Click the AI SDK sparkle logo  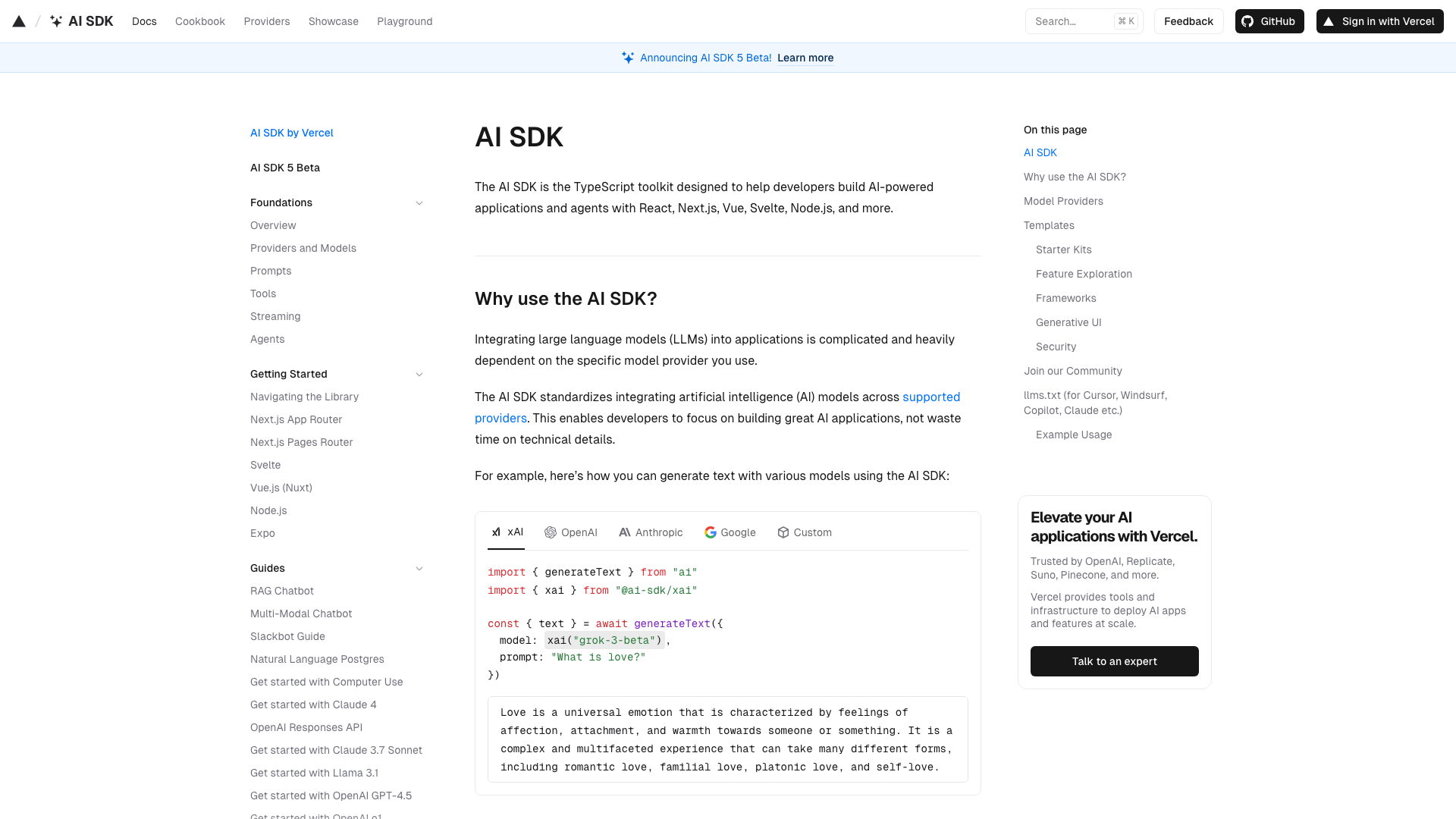(x=56, y=21)
